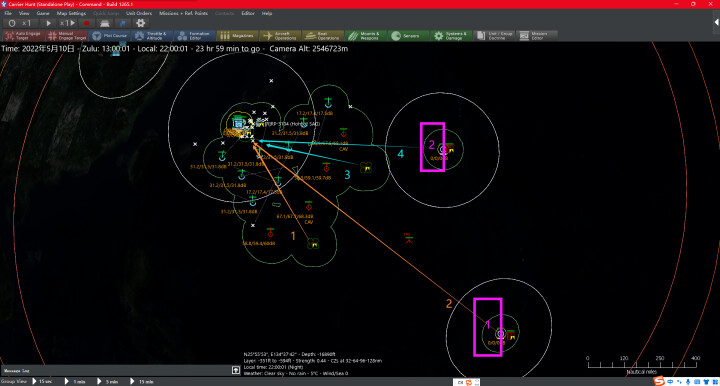
Task: Open the Mission Editor
Action: [537, 36]
